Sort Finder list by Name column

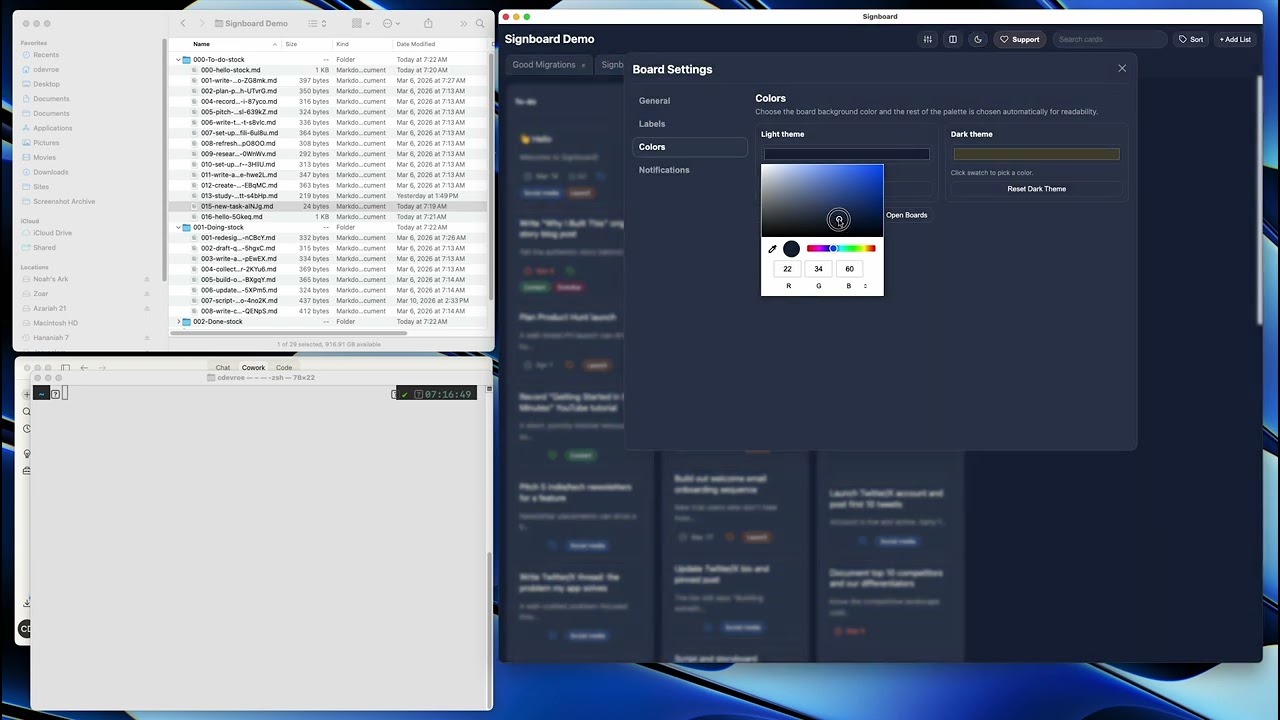click(x=225, y=44)
